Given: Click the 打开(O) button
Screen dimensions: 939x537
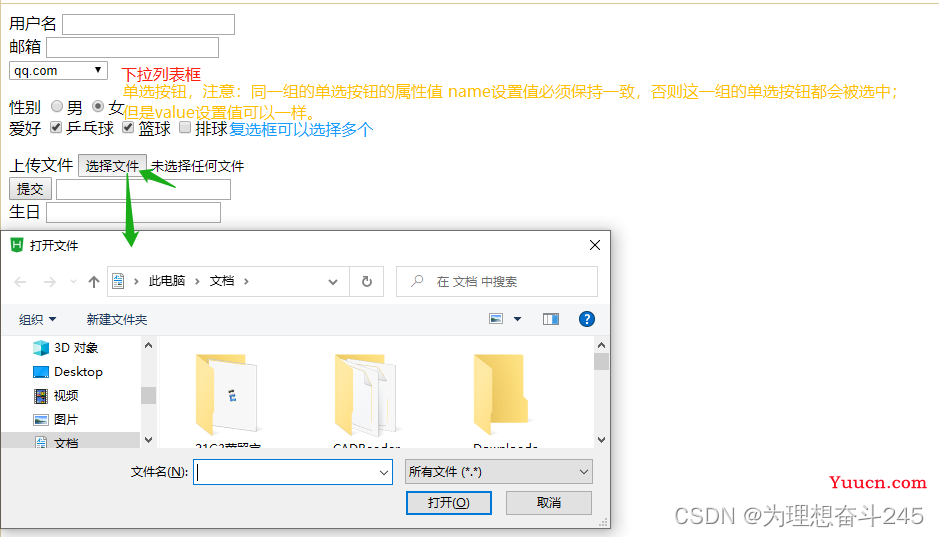Looking at the screenshot, I should 449,503.
